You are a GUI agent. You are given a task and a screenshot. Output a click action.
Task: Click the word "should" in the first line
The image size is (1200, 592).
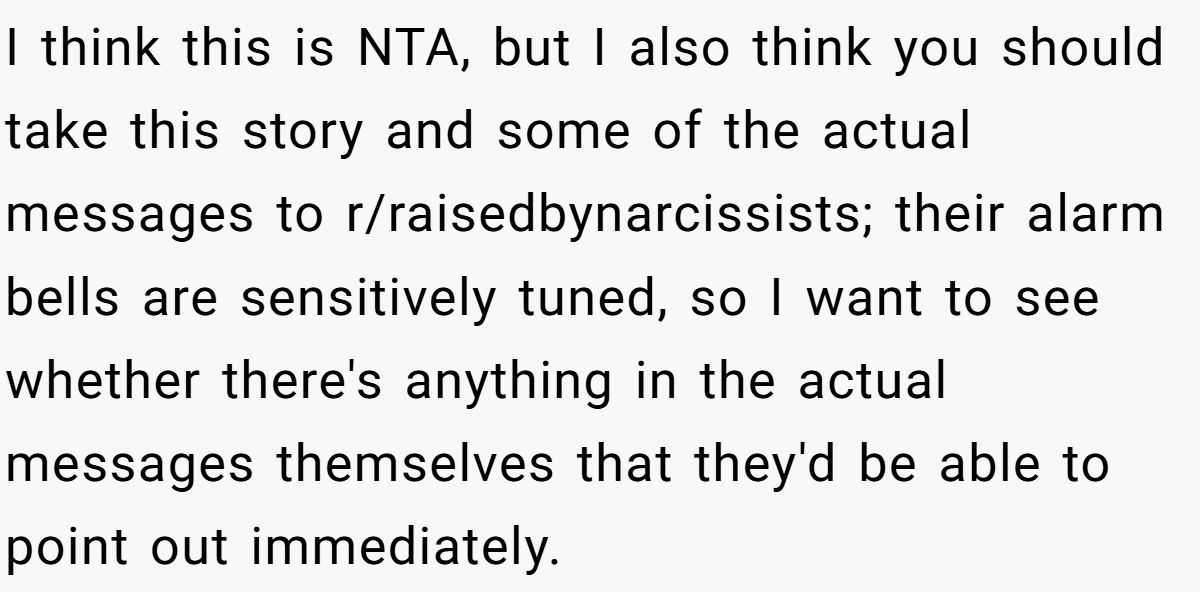(1083, 50)
